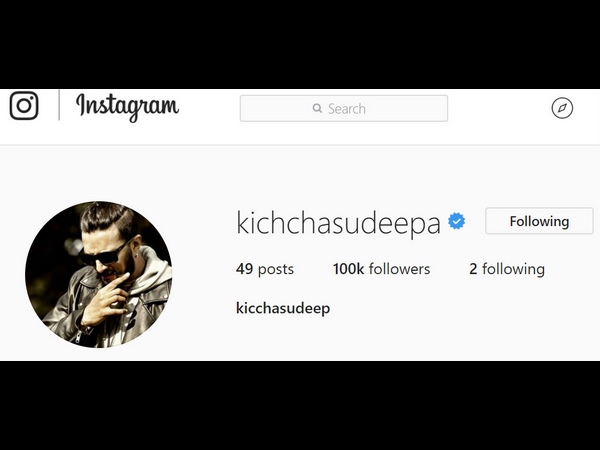
Task: Open Explore via the compass icon
Action: [x=562, y=108]
